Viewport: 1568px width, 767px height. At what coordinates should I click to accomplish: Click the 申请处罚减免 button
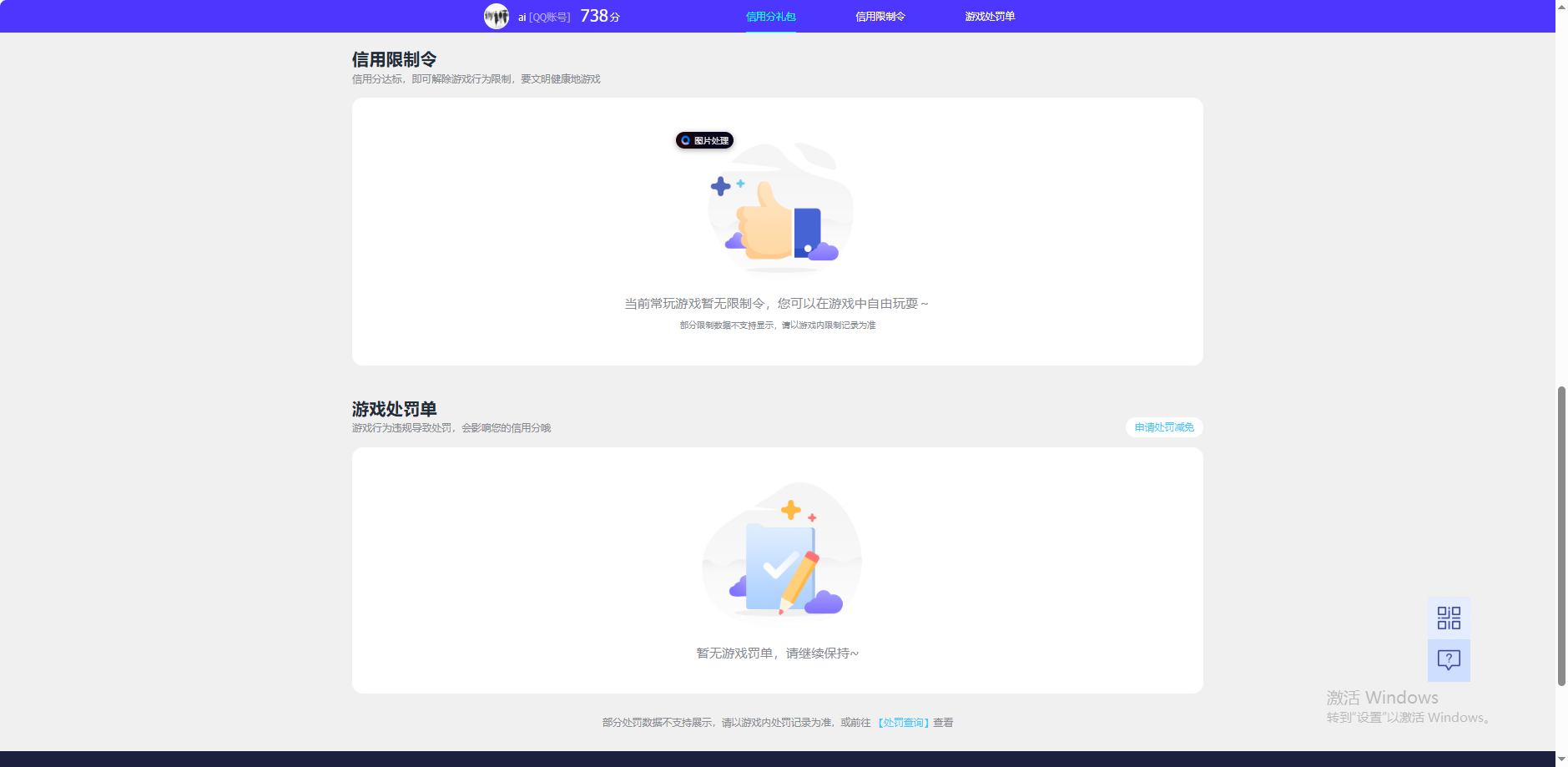pyautogui.click(x=1164, y=427)
